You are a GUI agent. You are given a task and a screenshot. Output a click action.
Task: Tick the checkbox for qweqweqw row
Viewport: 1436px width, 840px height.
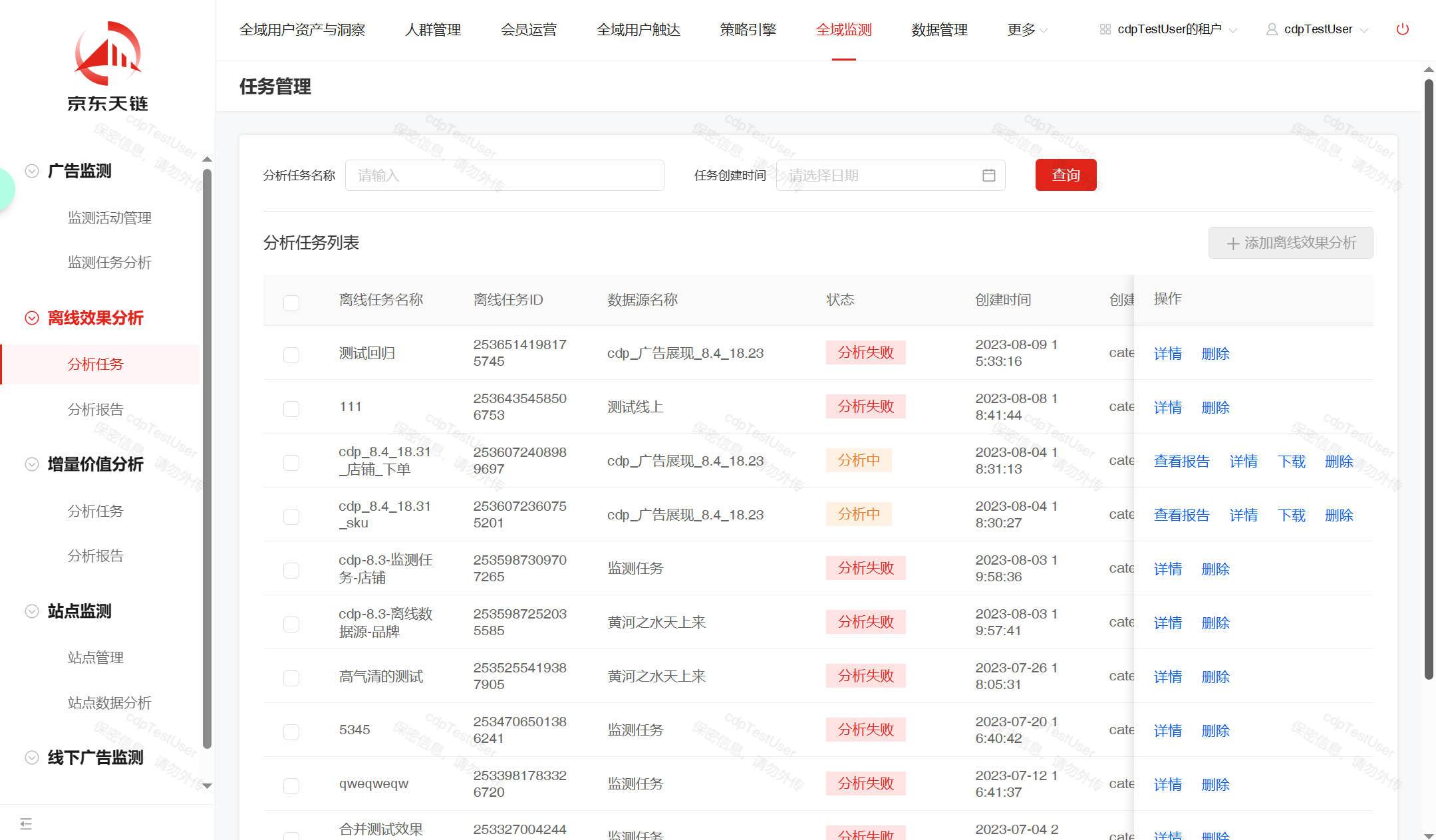(291, 786)
